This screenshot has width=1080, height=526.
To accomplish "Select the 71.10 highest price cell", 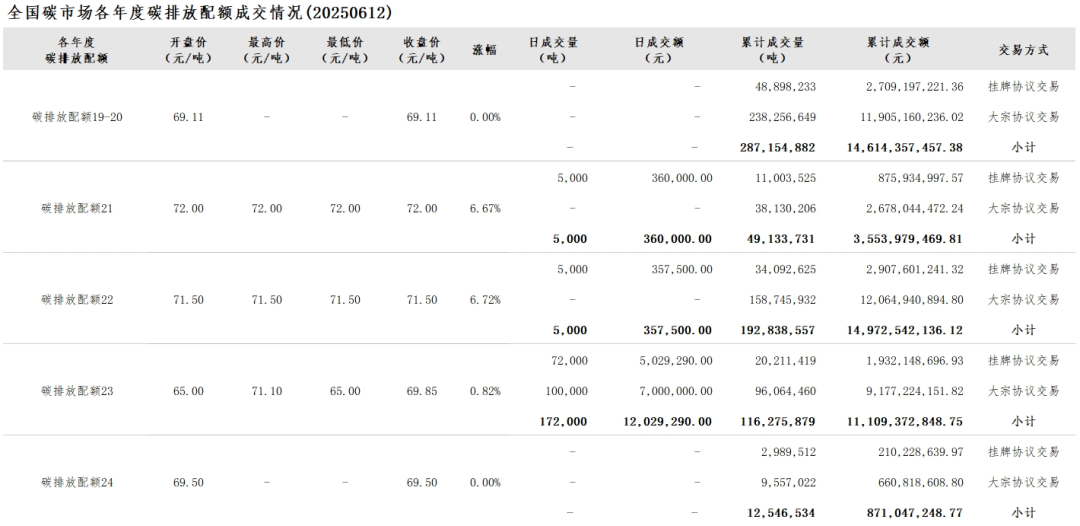I will point(266,391).
